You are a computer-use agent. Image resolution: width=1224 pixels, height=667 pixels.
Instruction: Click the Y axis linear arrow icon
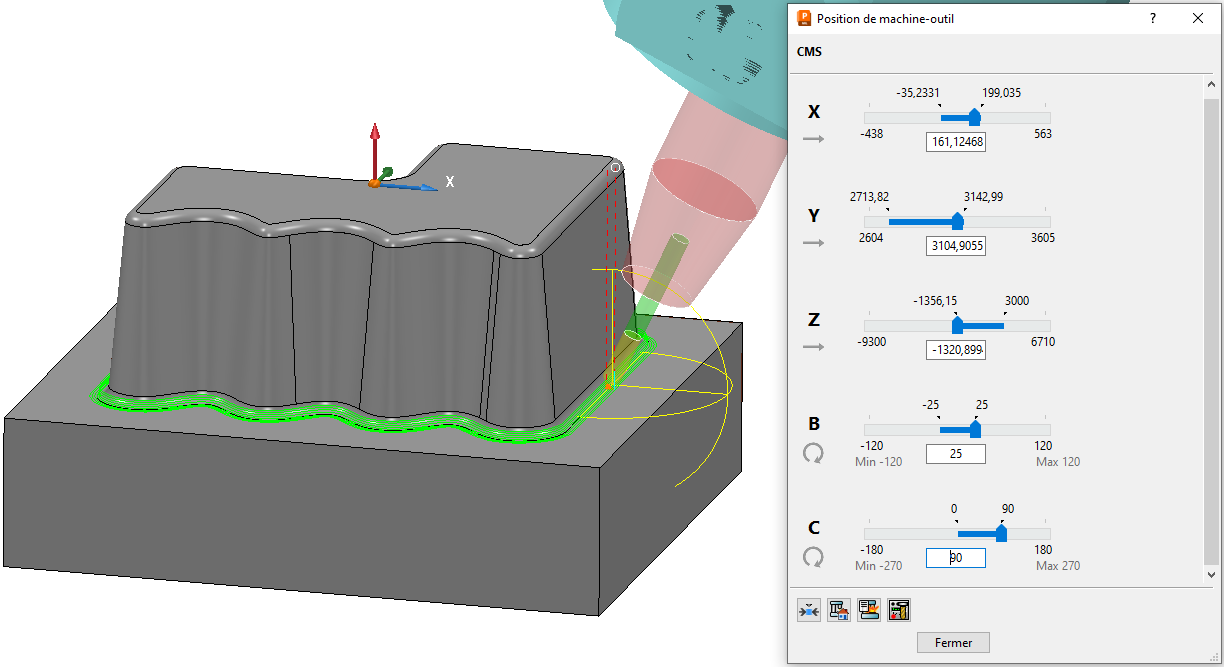(814, 243)
